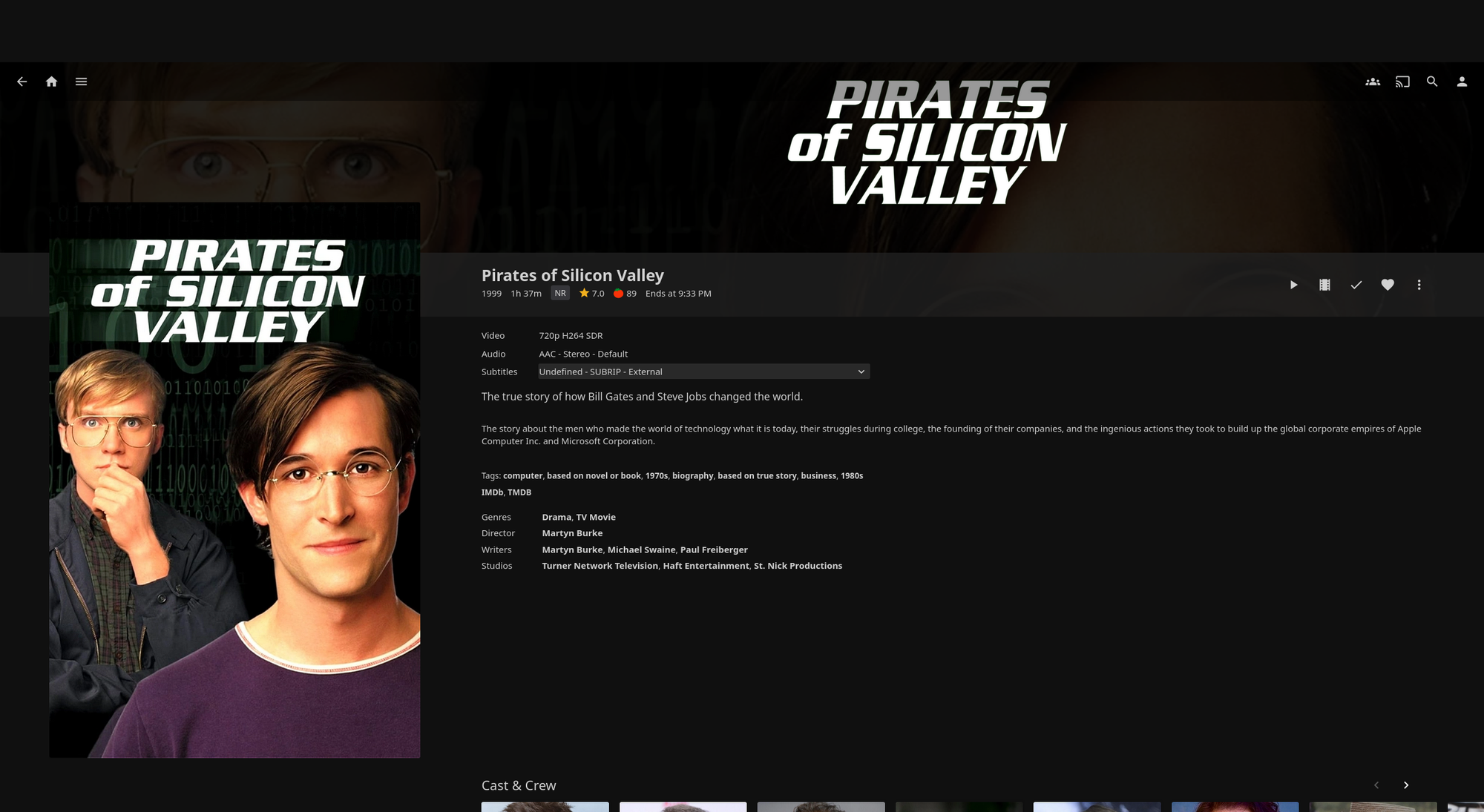Open the user profile icon
Image resolution: width=1484 pixels, height=812 pixels.
pos(1462,82)
